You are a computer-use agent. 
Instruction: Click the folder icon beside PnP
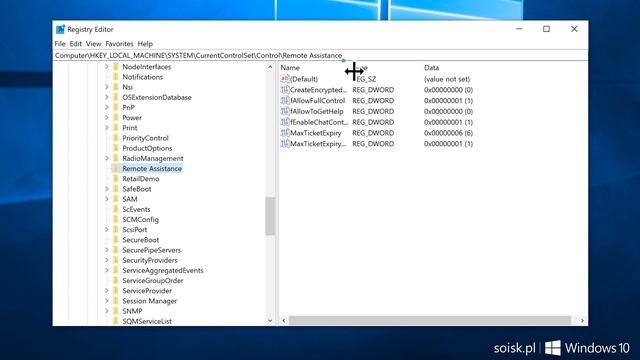[x=116, y=107]
